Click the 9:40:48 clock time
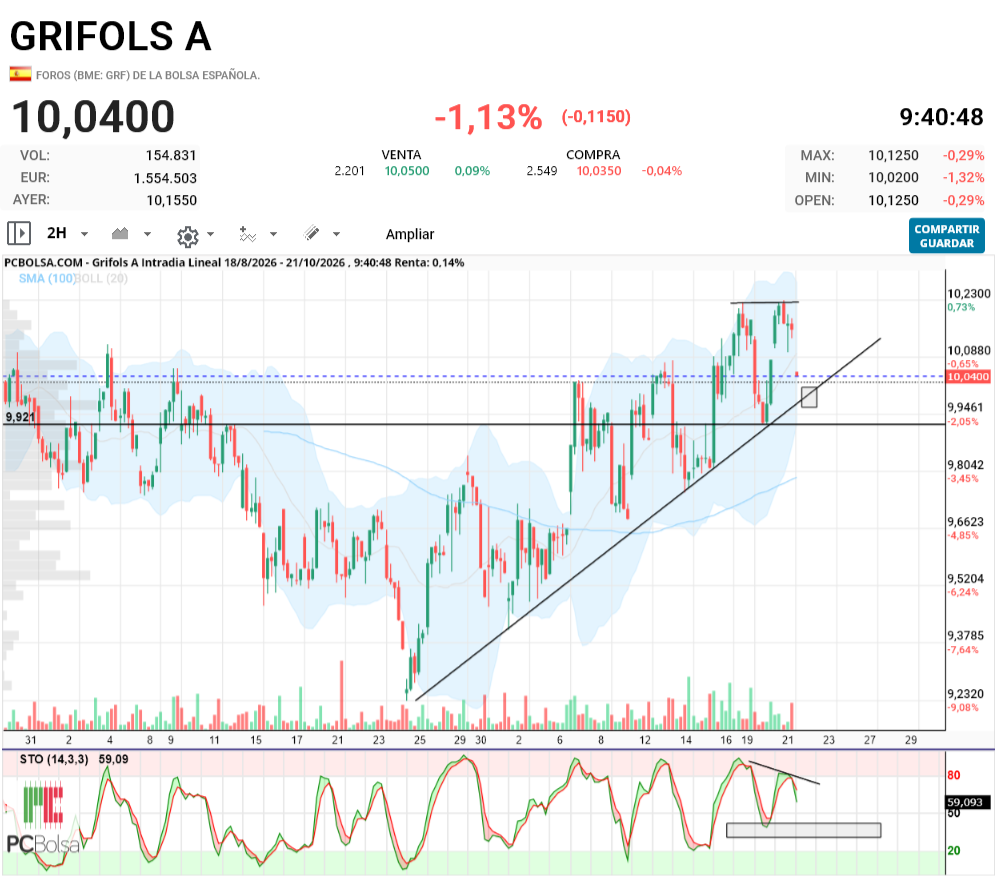Image resolution: width=997 pixels, height=876 pixels. (x=941, y=117)
